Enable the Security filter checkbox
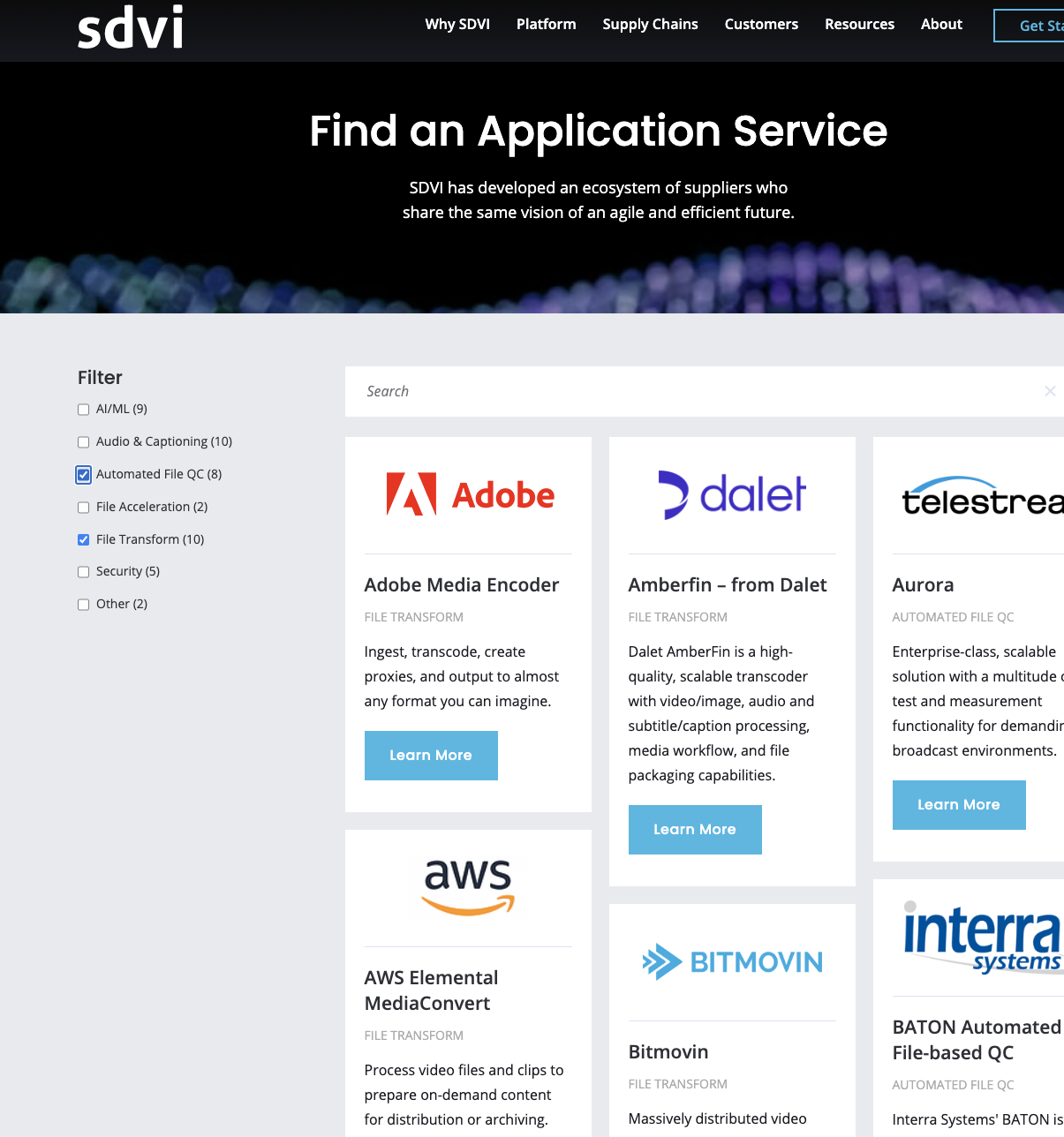This screenshot has width=1064, height=1137. [83, 572]
